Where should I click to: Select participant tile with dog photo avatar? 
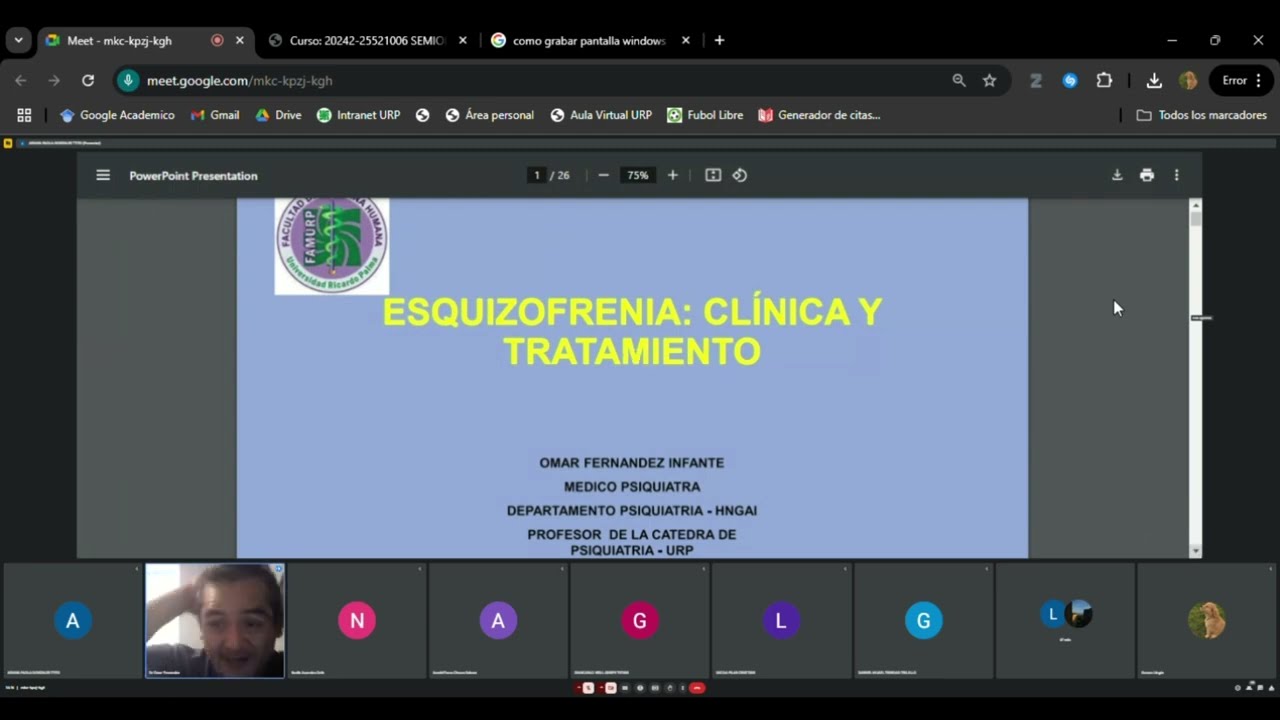coord(1207,620)
